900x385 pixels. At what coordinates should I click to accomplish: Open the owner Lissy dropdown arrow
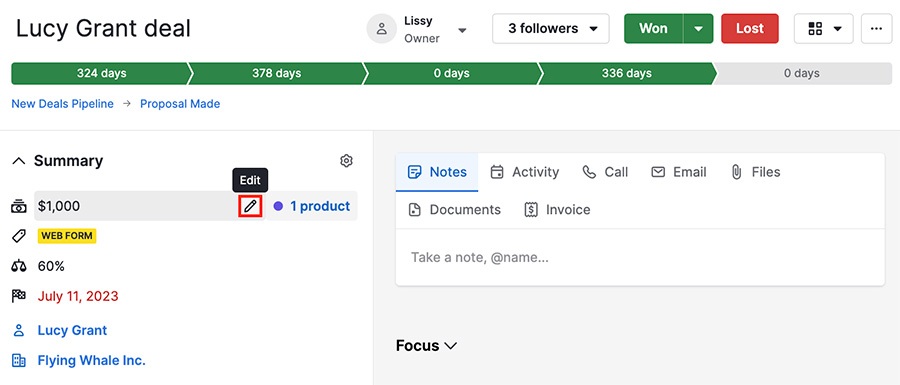pyautogui.click(x=463, y=30)
